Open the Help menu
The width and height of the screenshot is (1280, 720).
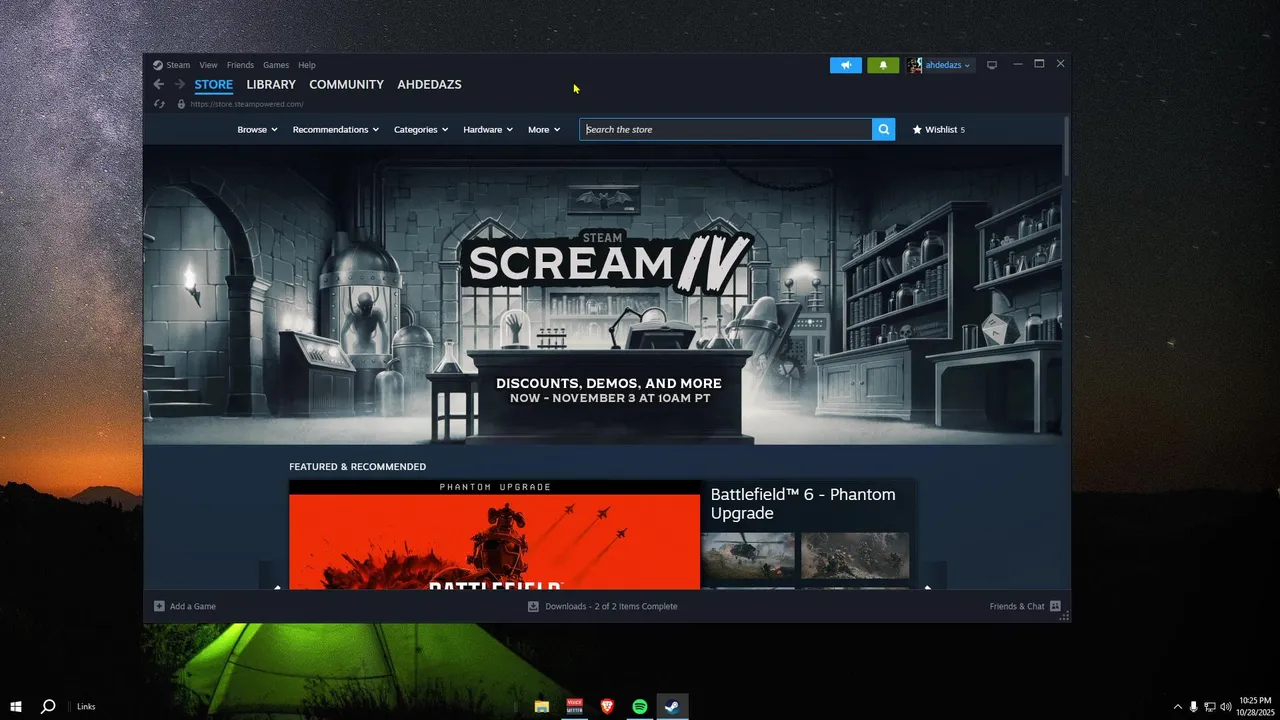pyautogui.click(x=307, y=65)
